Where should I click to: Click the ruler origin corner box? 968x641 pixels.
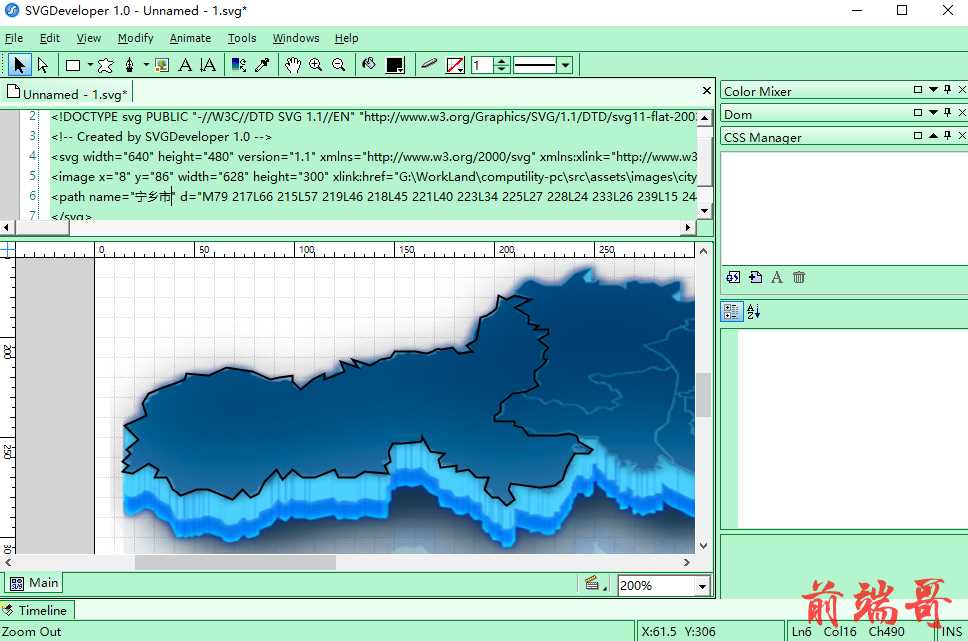tap(7, 250)
